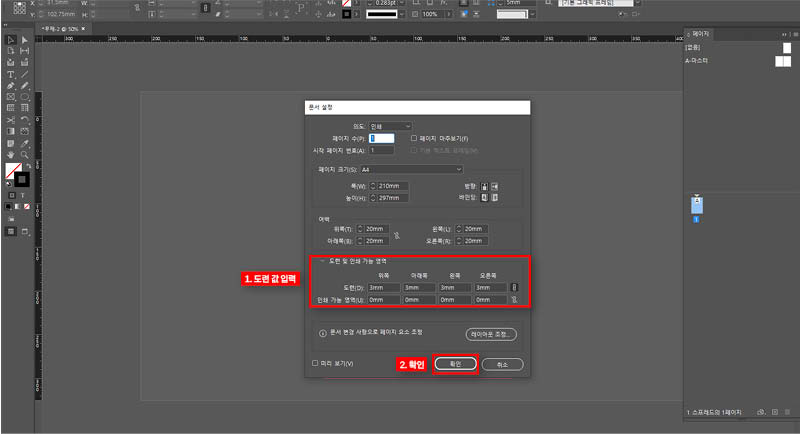The width and height of the screenshot is (800, 434).
Task: Click edit page size icon in Pages panel
Action: pyautogui.click(x=761, y=412)
